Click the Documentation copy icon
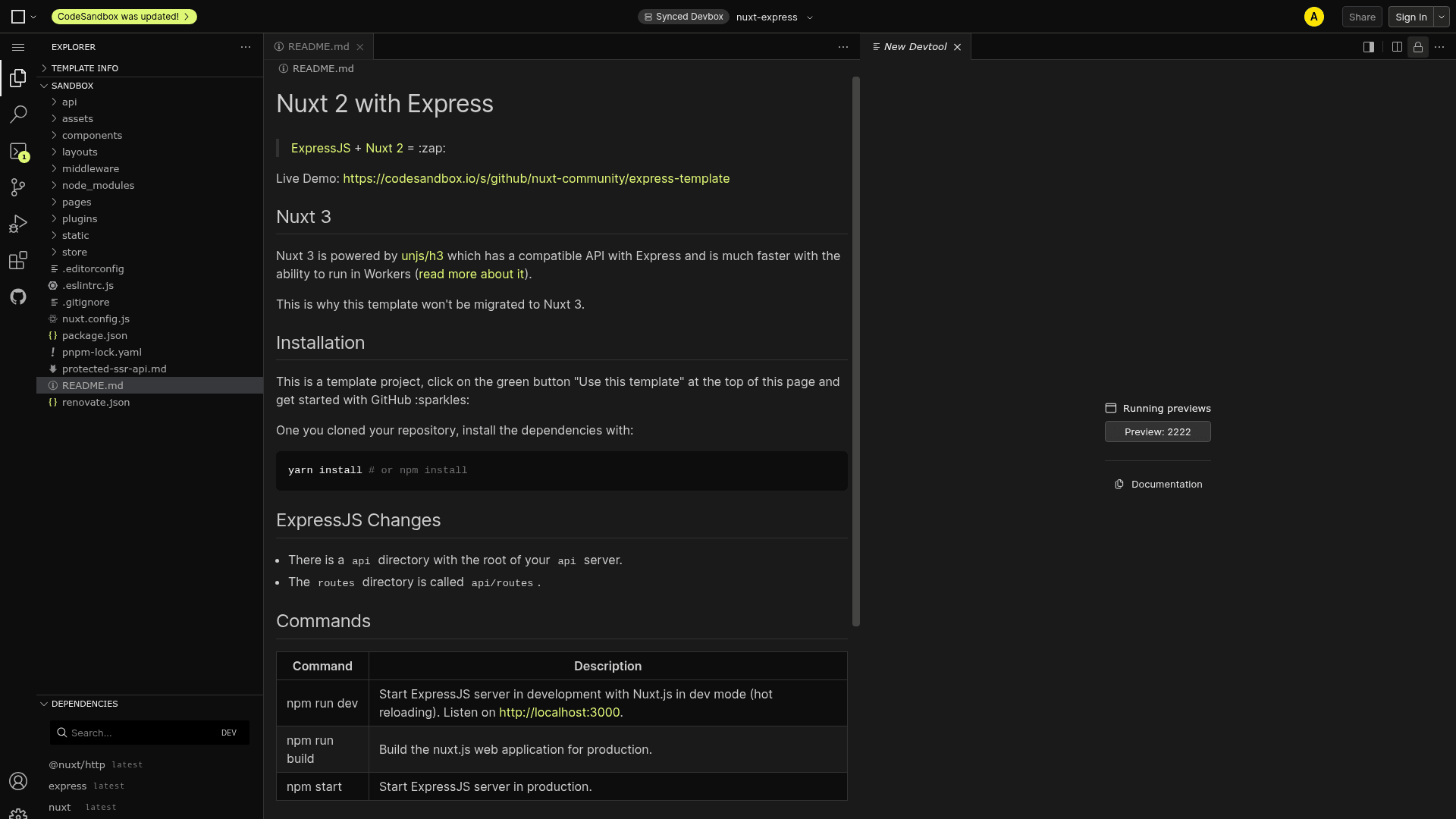 point(1119,485)
